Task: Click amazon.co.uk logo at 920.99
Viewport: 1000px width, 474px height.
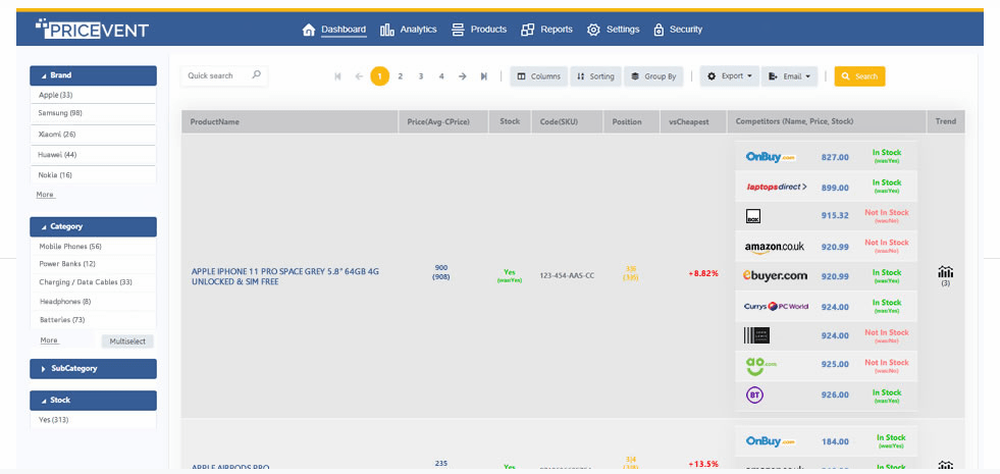Action: 774,247
